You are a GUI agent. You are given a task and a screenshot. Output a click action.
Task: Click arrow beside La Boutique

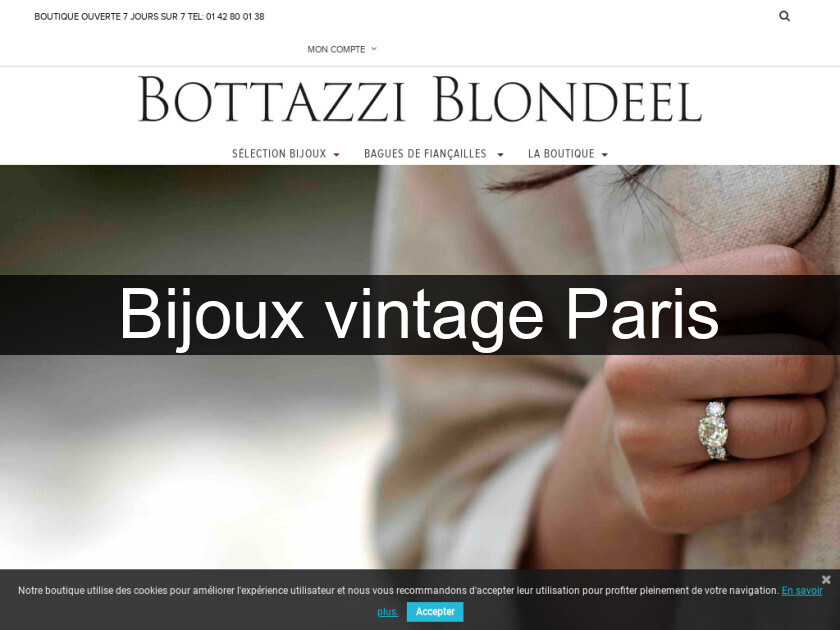coord(605,155)
